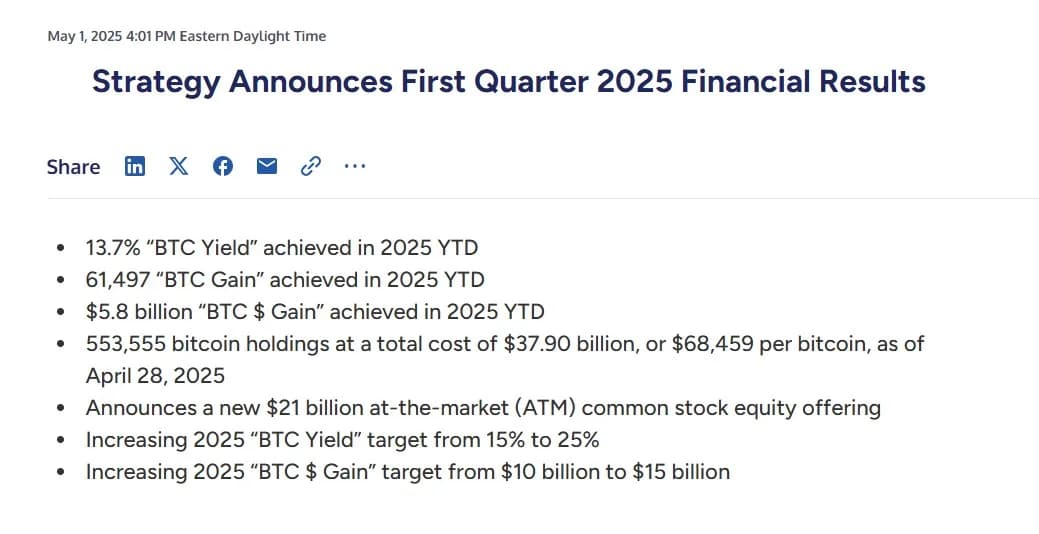Click the 61,497 "BTC Gain" bullet
Screen dimensions: 1039x534
(x=285, y=279)
